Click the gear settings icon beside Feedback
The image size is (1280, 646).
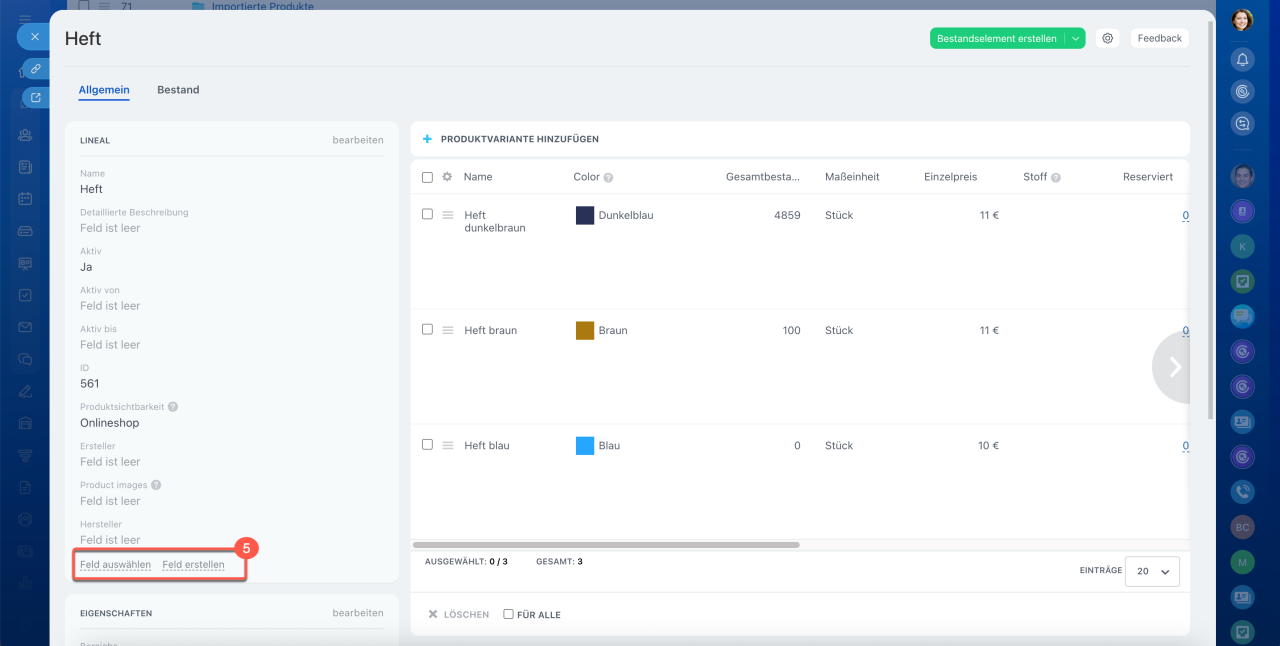click(x=1107, y=38)
